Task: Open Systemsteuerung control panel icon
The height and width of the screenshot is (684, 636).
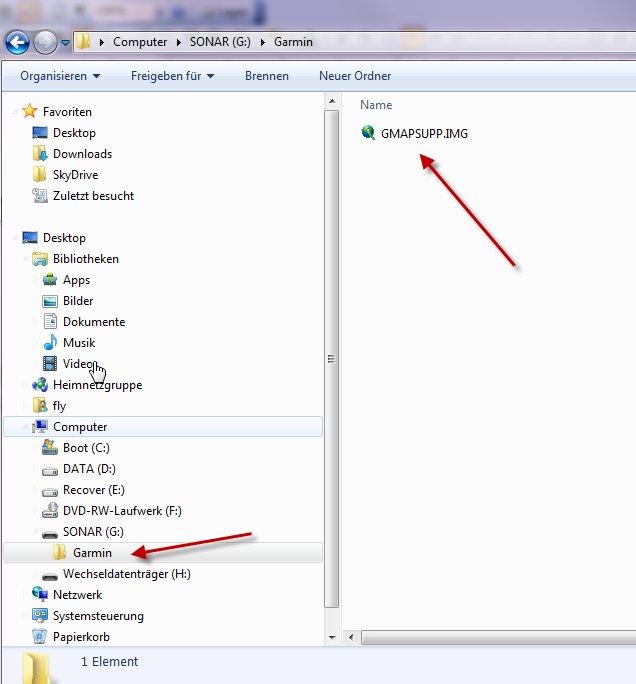Action: [40, 616]
